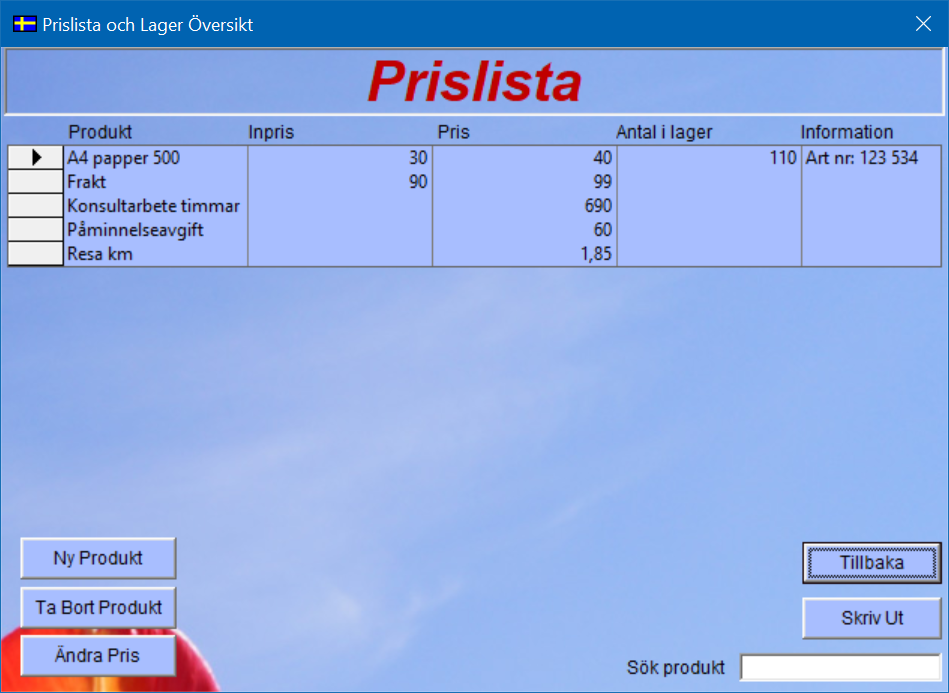Close the Prislista window
Viewport: 949px width, 693px height.
922,24
